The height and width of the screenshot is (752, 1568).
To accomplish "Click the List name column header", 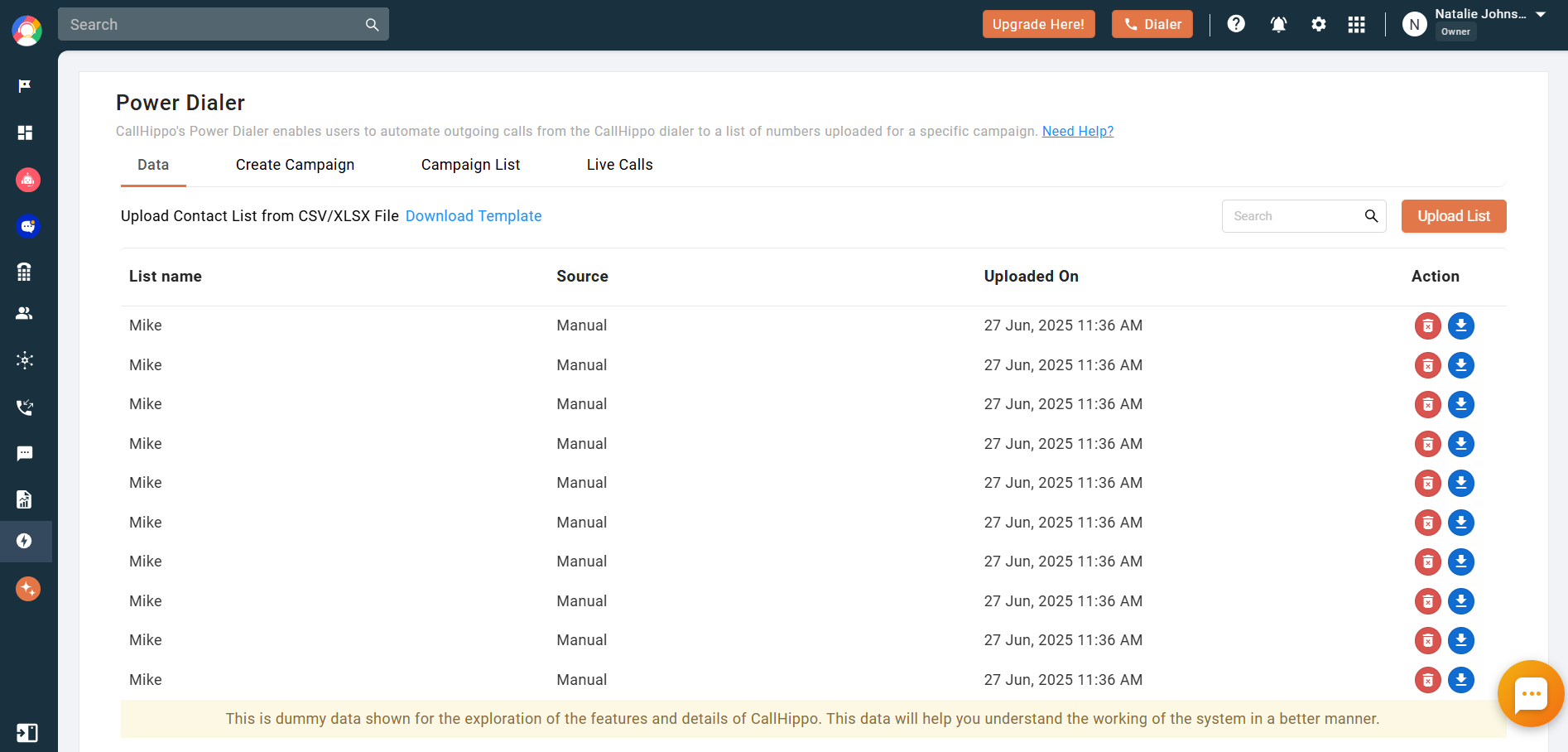I will (x=166, y=277).
